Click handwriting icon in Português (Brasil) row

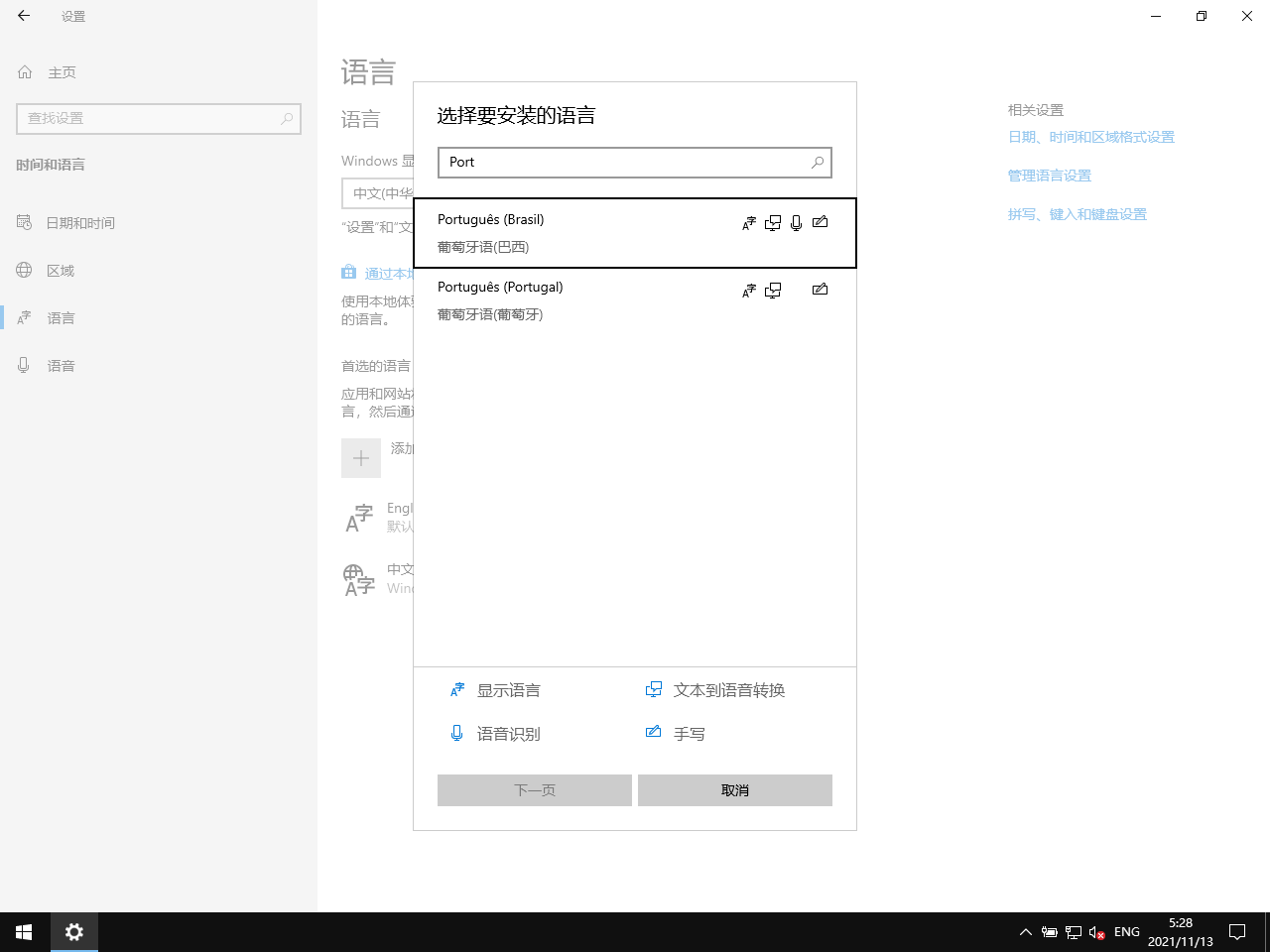click(820, 222)
